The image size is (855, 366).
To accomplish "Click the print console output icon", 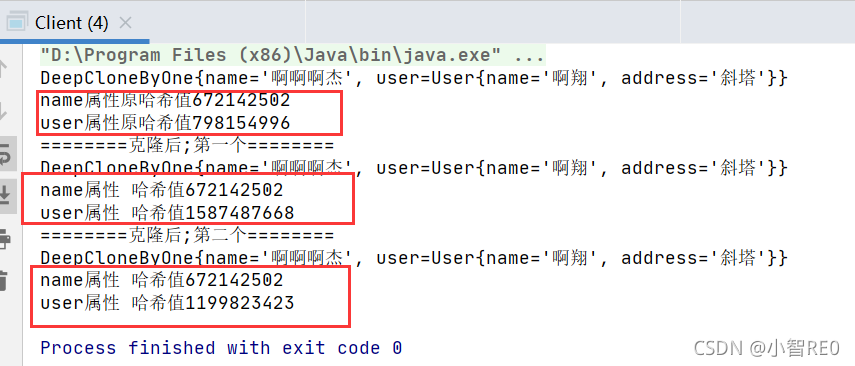I will 4,238.
